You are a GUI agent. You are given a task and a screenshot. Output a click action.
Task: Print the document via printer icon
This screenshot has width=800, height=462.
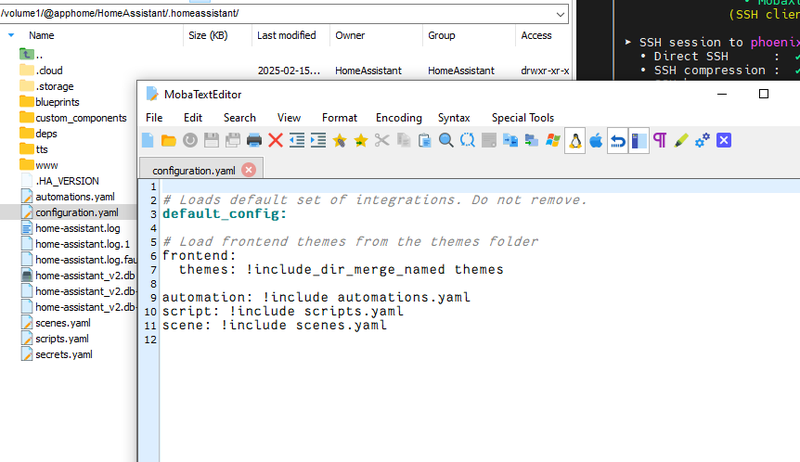tap(254, 140)
